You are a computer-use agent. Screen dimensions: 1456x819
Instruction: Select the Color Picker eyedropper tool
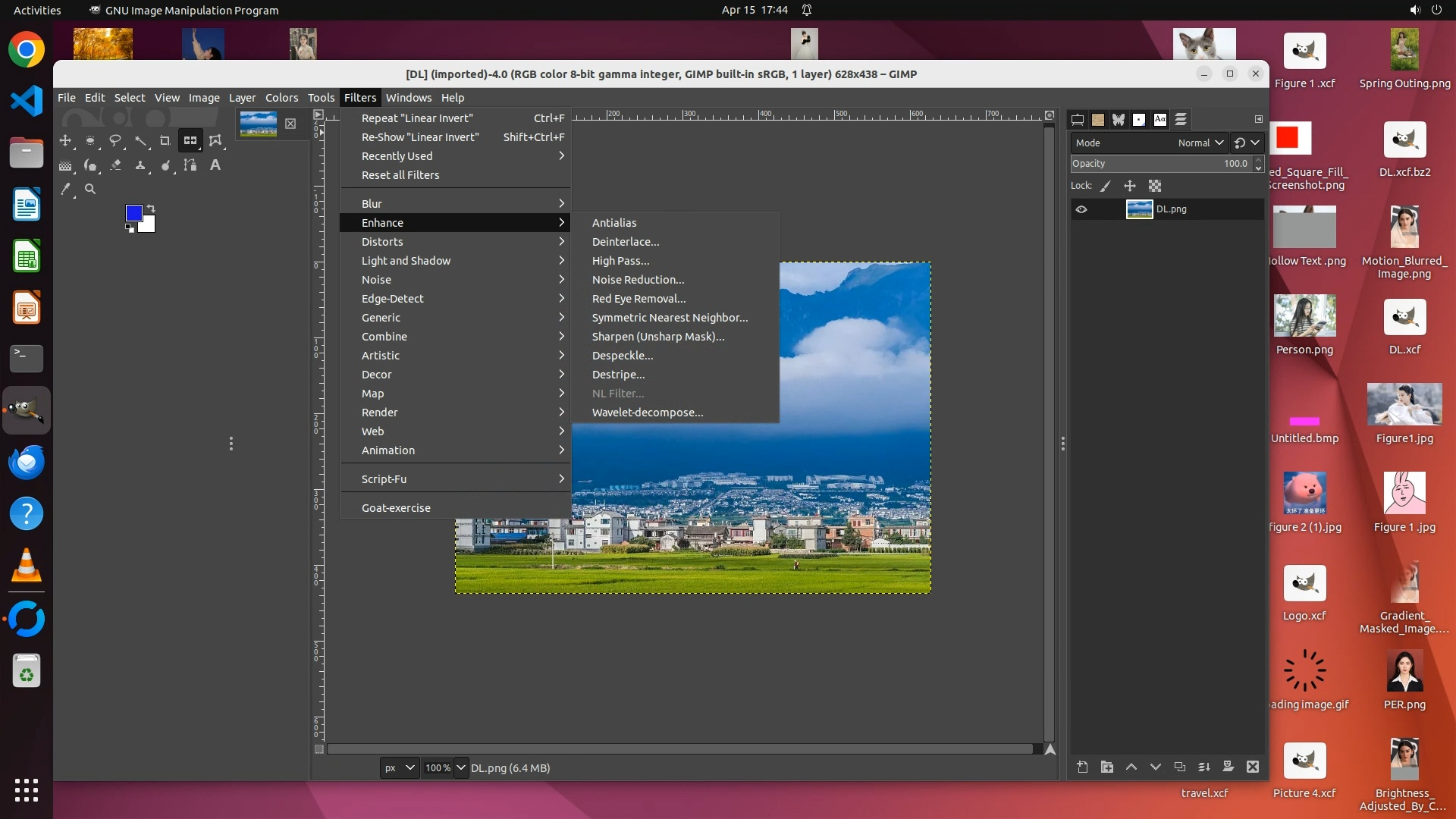pyautogui.click(x=66, y=190)
